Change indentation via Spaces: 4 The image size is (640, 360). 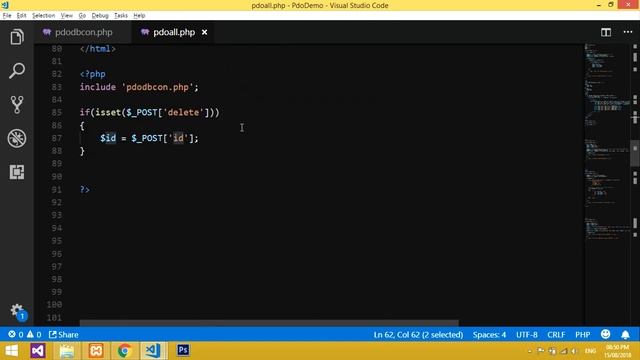pos(489,335)
